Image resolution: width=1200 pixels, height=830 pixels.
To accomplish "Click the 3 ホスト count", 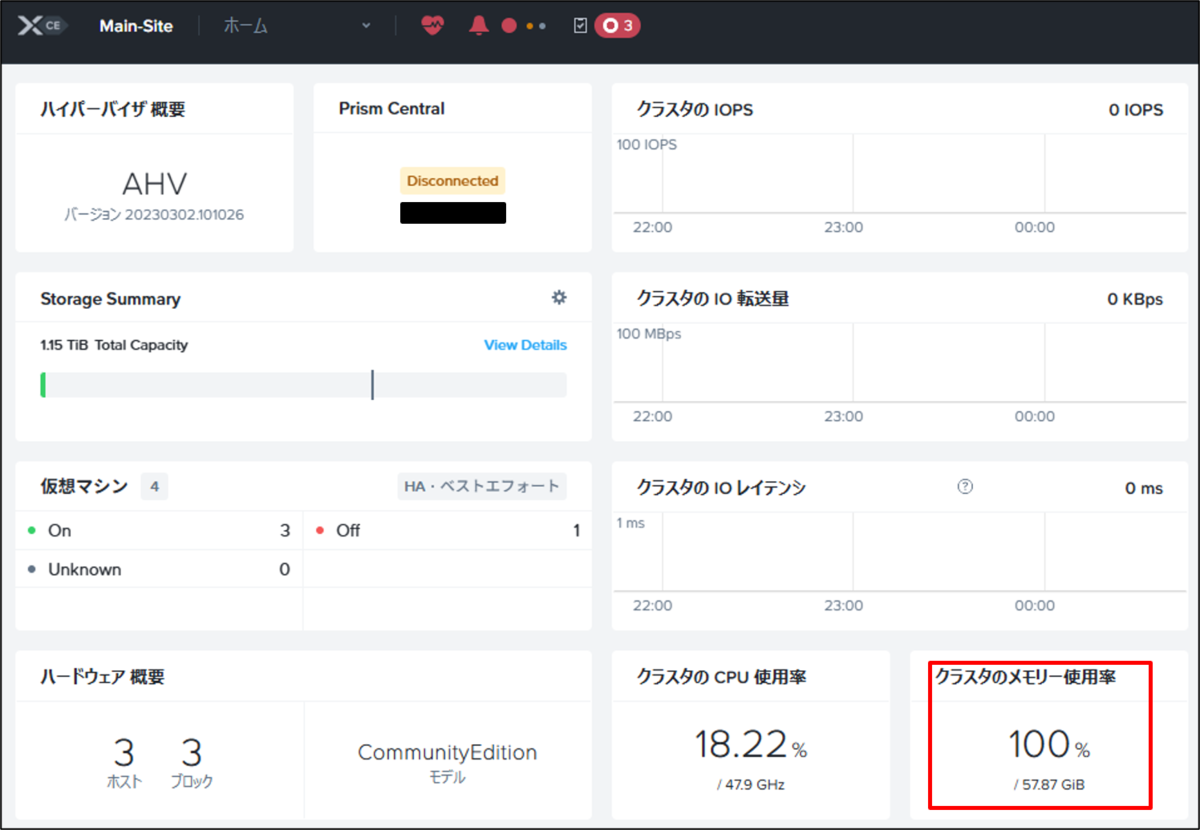I will (x=124, y=763).
